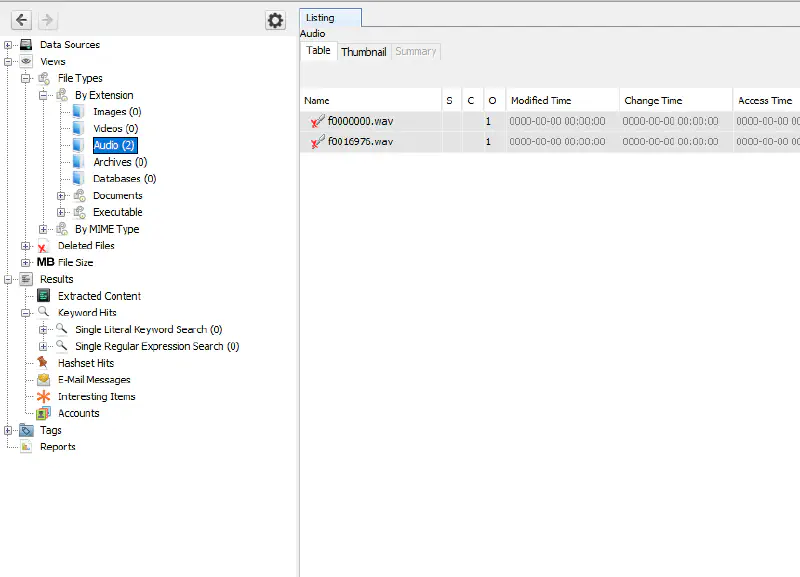Viewport: 800px width, 577px height.
Task: Select the f0016975.wav file row
Action: (x=360, y=142)
